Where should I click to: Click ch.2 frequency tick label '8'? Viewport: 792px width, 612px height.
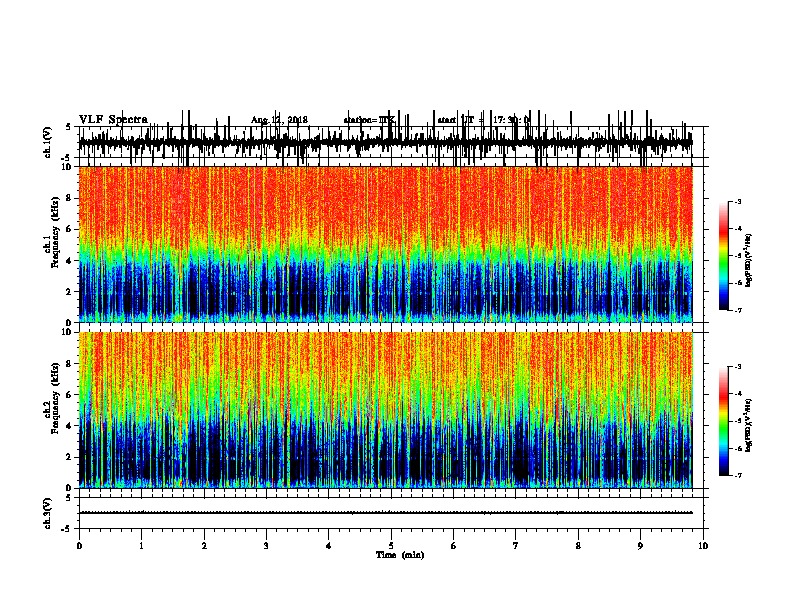coord(70,364)
